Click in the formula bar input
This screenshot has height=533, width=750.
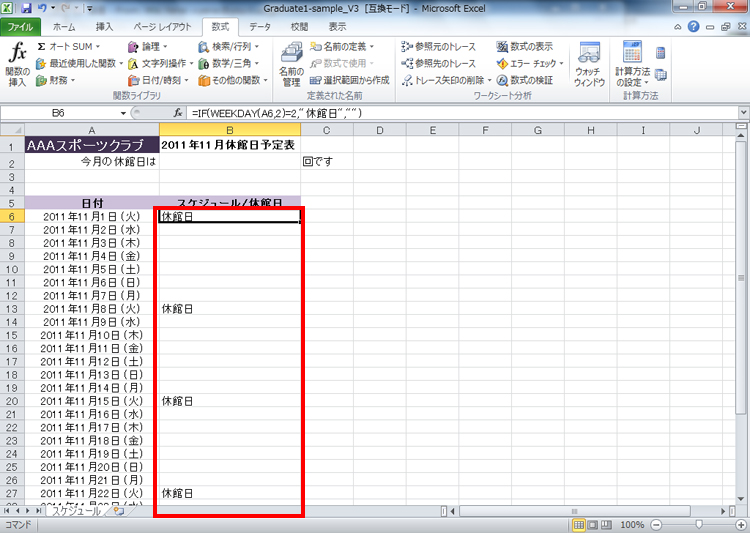click(462, 113)
